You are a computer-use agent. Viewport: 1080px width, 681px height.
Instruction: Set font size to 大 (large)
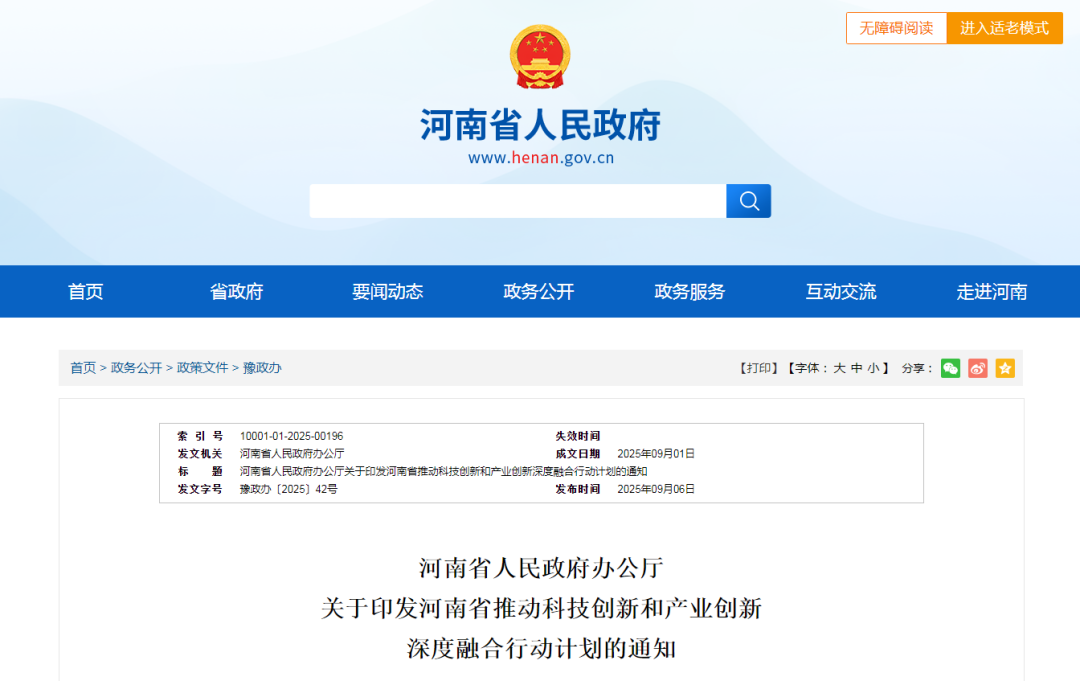tap(840, 368)
